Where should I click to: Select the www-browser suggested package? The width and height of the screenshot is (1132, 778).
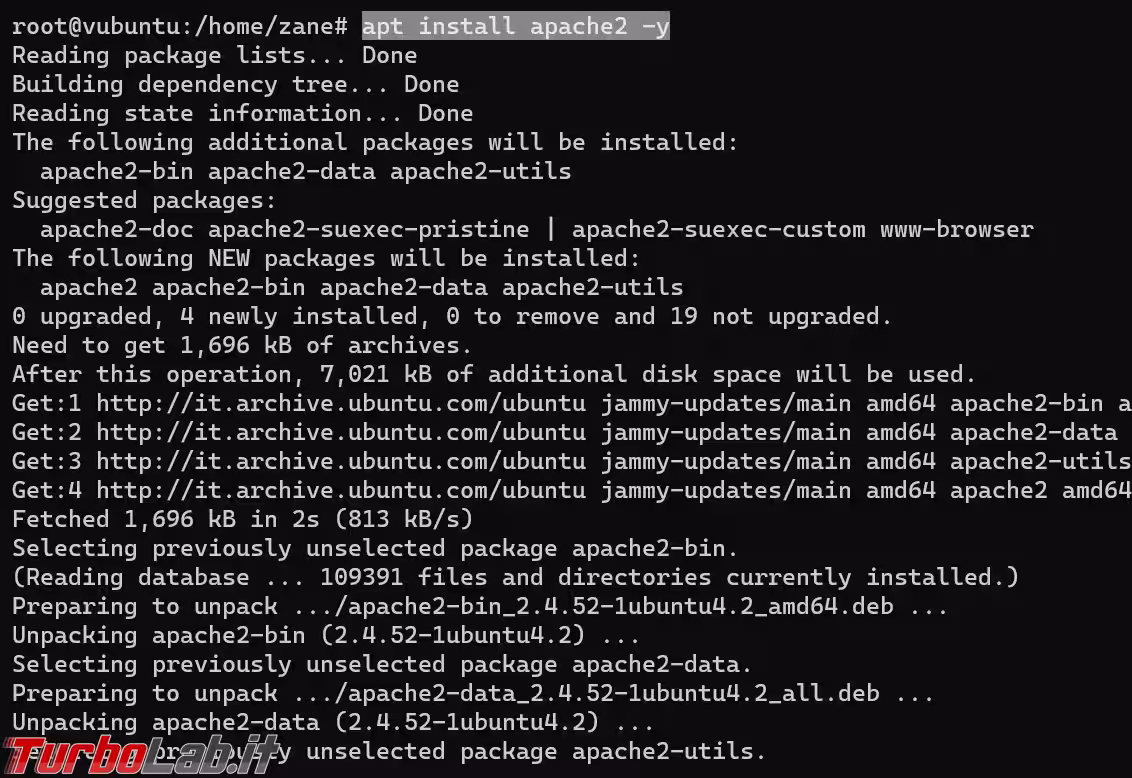(956, 230)
